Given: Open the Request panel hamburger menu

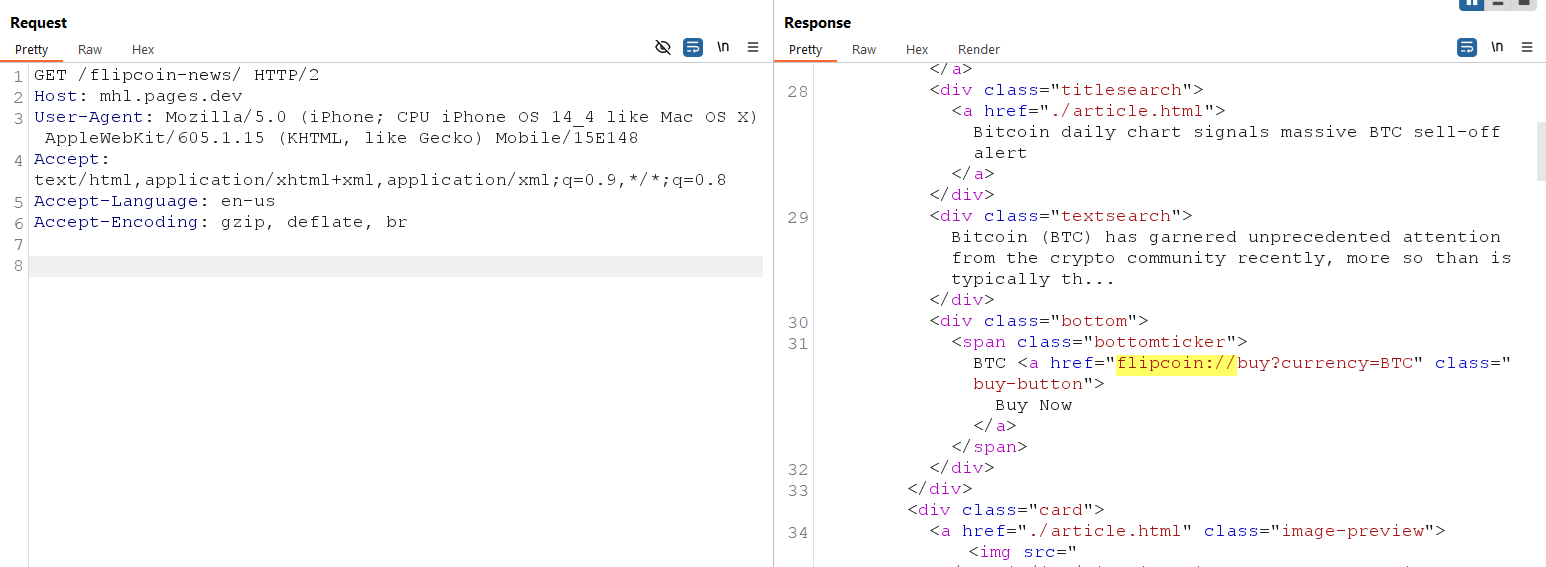Looking at the screenshot, I should [753, 47].
